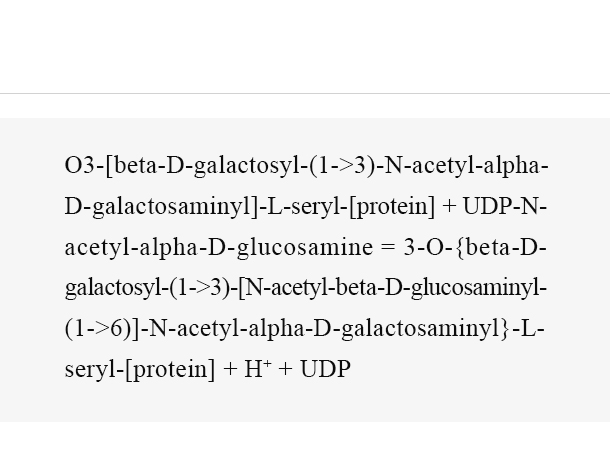The height and width of the screenshot is (463, 610).
Task: Click the first '(1->3)' linkage text
Action: [x=342, y=166]
